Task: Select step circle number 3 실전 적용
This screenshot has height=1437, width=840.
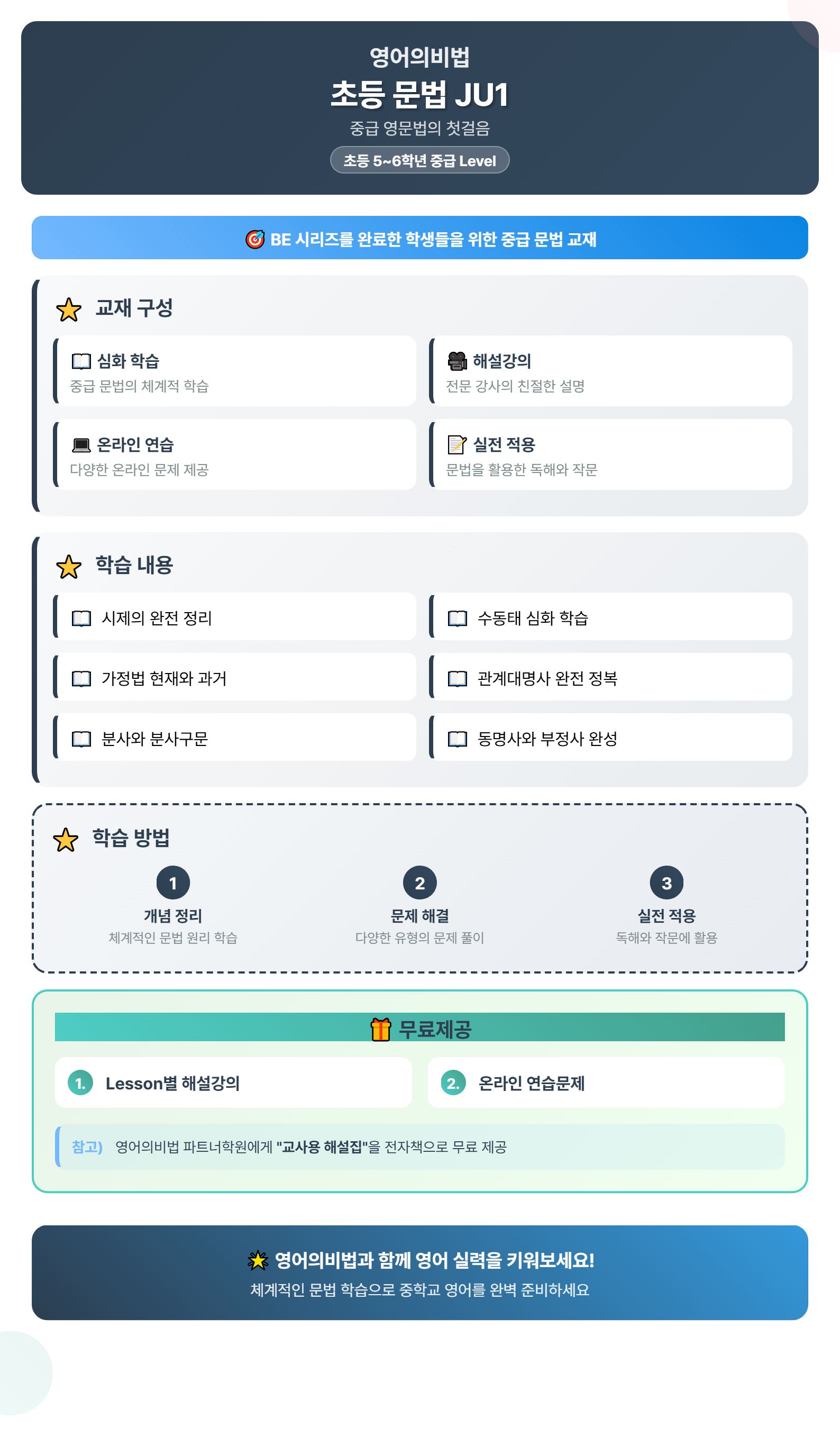Action: [x=666, y=883]
